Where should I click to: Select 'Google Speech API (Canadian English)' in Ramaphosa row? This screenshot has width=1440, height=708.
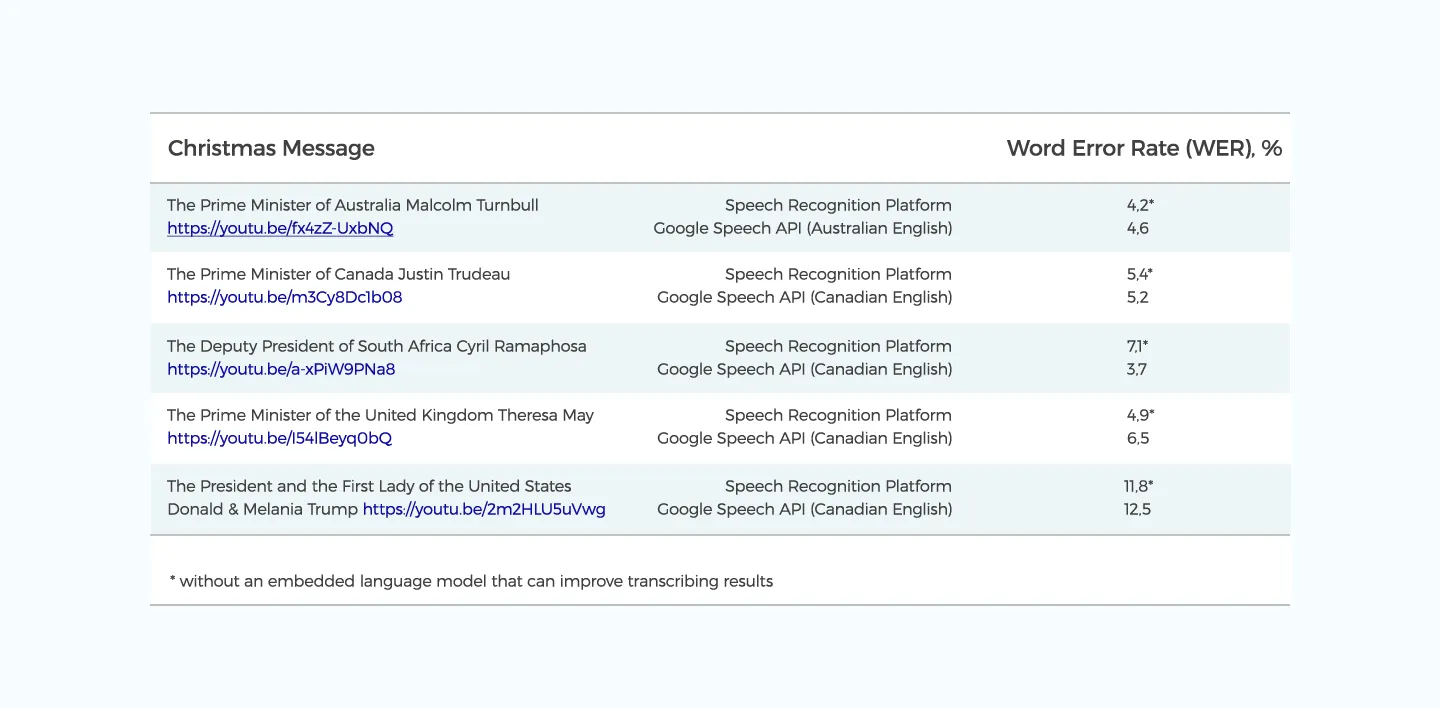[x=805, y=369]
